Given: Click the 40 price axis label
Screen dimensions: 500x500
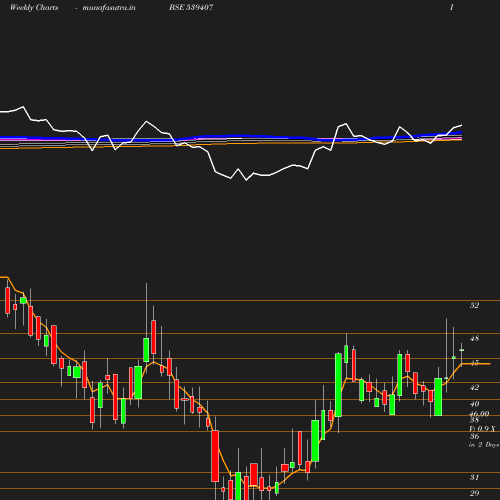Looking at the screenshot, I should 474,404.
